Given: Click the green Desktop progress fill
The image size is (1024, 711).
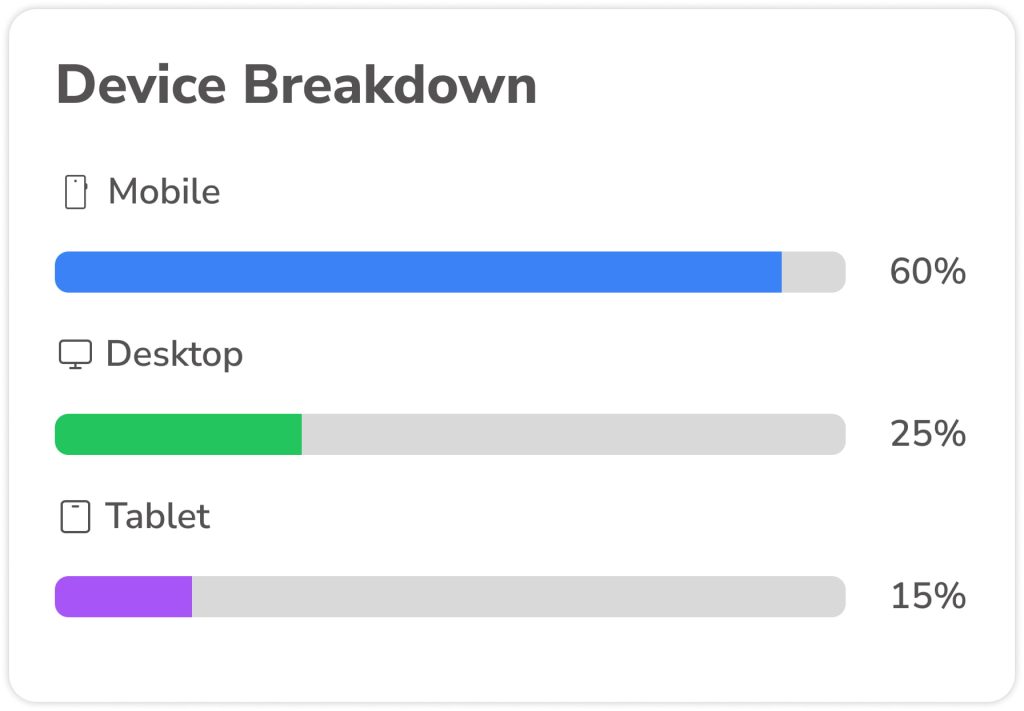Looking at the screenshot, I should coord(178,434).
